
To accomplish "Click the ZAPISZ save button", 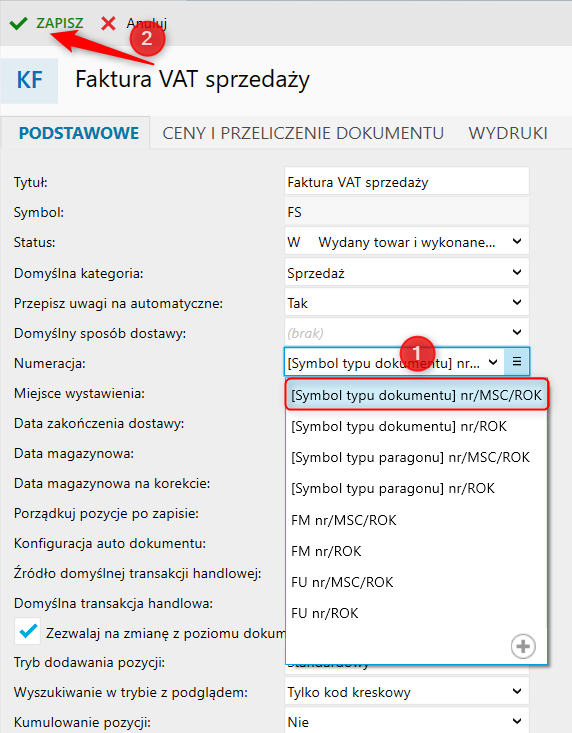I will (60, 23).
